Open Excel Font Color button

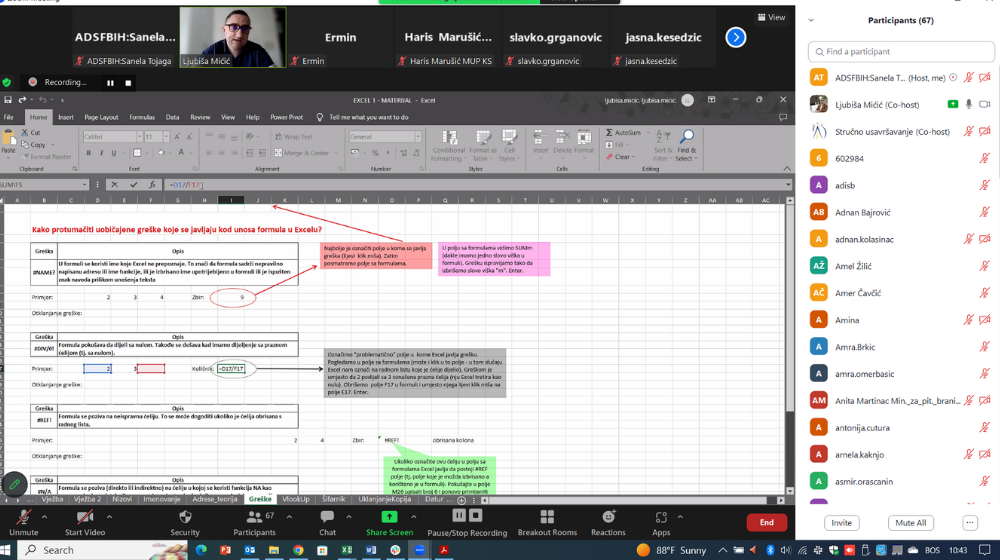(181, 153)
